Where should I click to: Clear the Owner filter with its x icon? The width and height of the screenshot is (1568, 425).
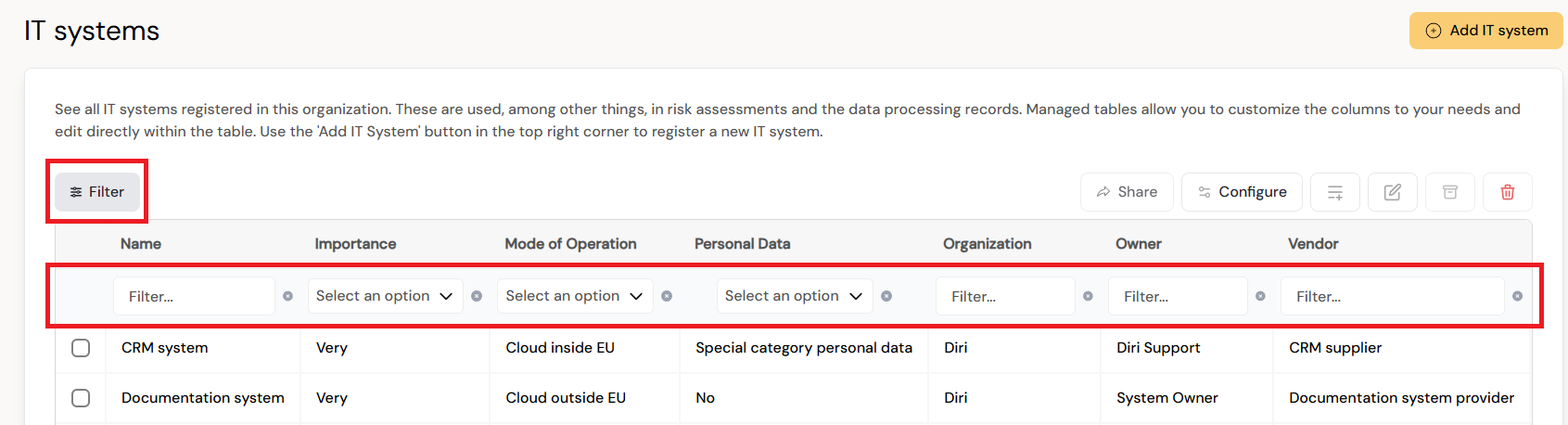(1260, 296)
